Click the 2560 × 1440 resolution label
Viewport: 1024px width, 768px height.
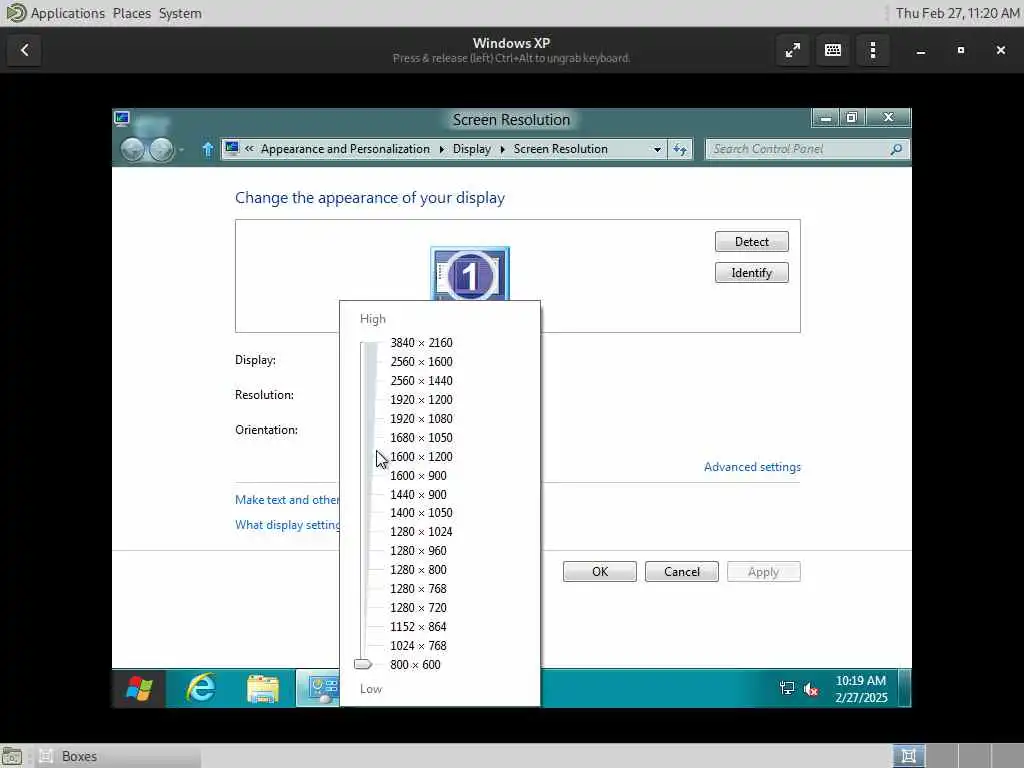click(x=421, y=381)
